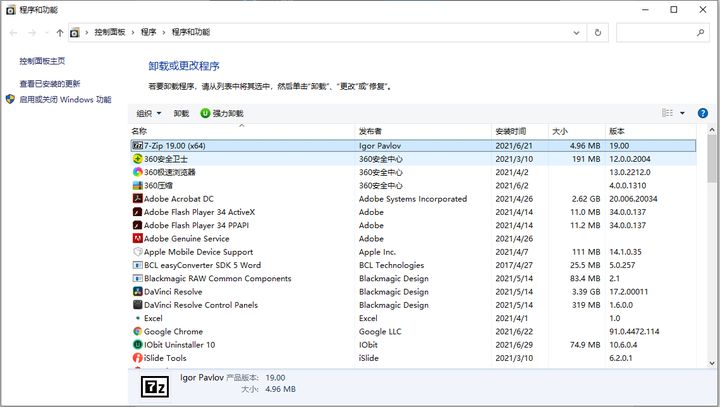The width and height of the screenshot is (720, 407).
Task: Click Apple Mobile Device Support icon
Action: pyautogui.click(x=137, y=252)
